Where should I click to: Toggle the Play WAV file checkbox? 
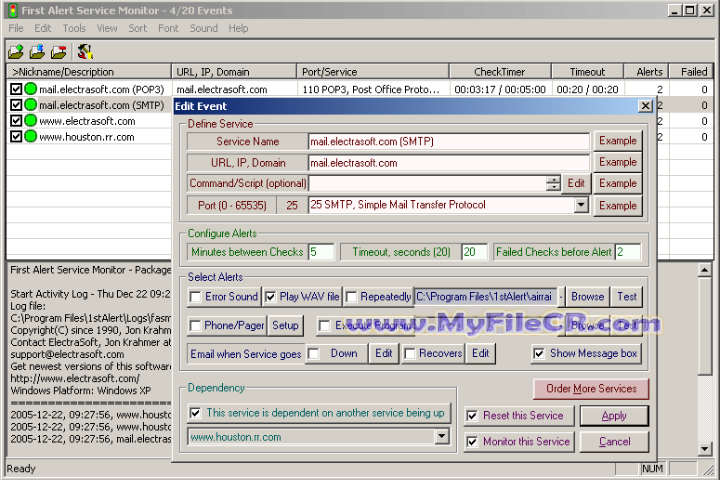pos(271,297)
